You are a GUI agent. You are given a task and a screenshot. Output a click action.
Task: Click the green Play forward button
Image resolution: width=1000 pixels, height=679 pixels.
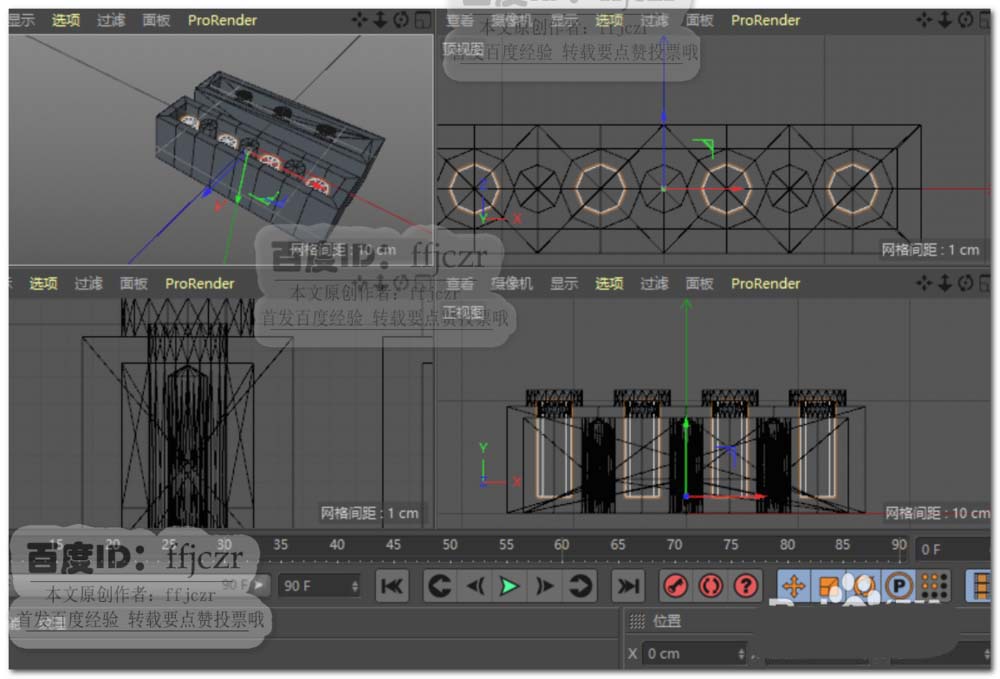510,586
